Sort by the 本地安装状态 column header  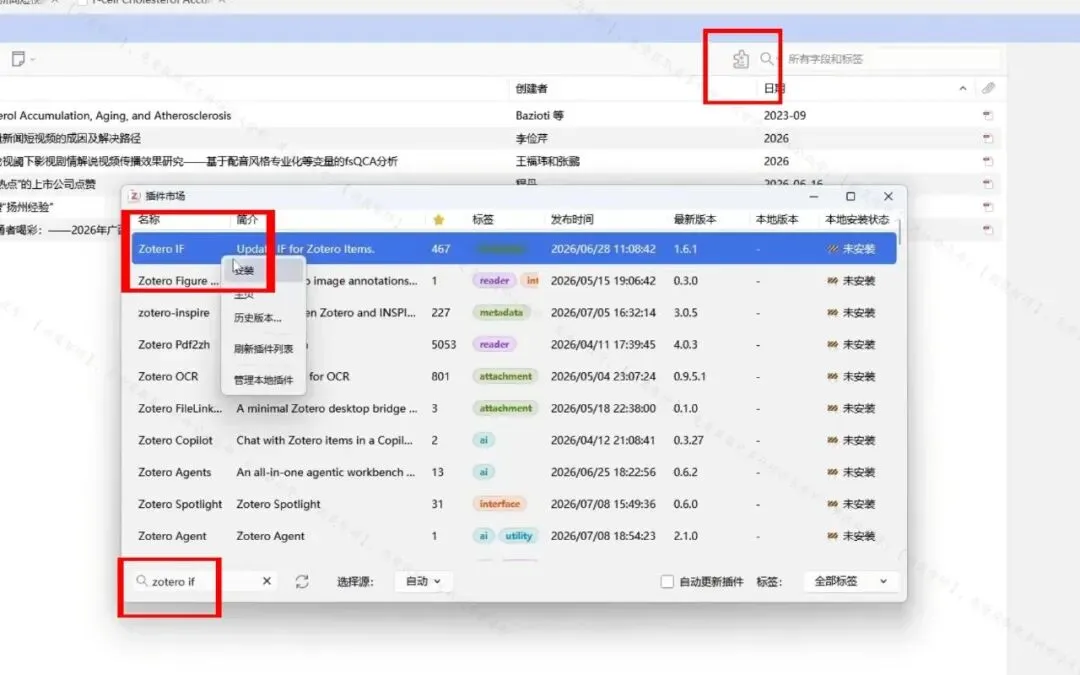(857, 220)
